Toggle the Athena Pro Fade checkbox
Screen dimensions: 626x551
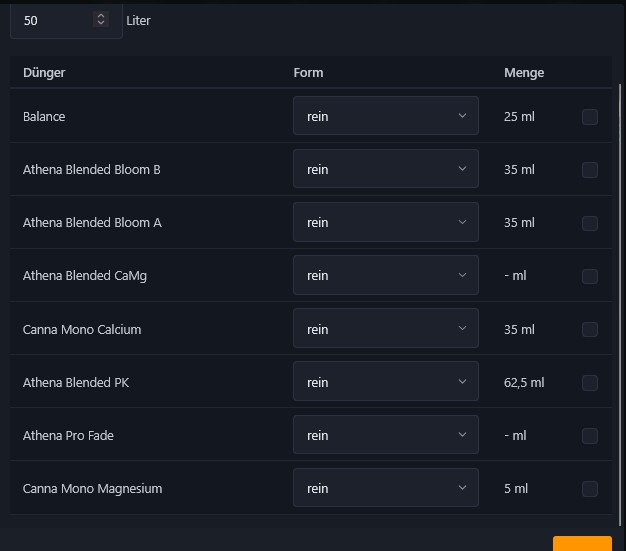590,436
